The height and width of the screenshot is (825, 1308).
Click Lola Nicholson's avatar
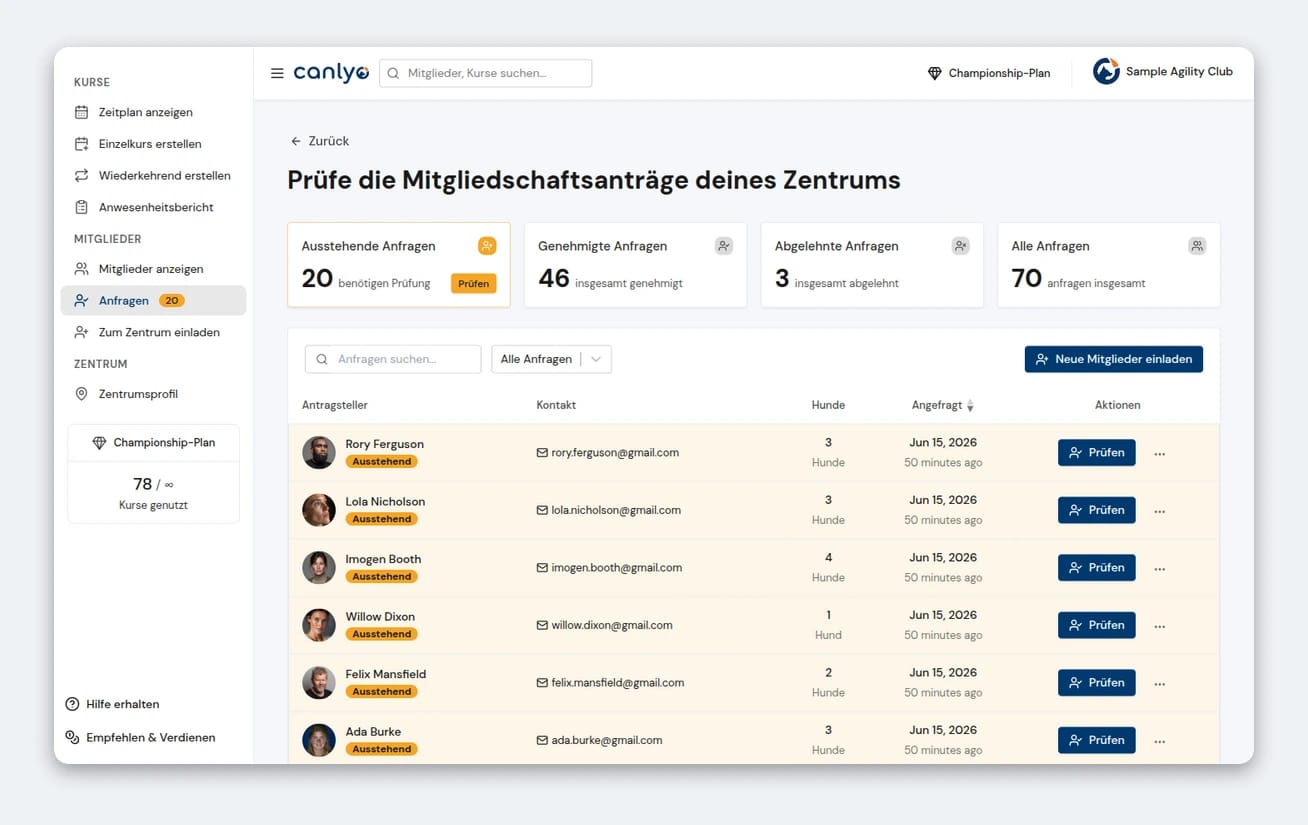tap(319, 510)
